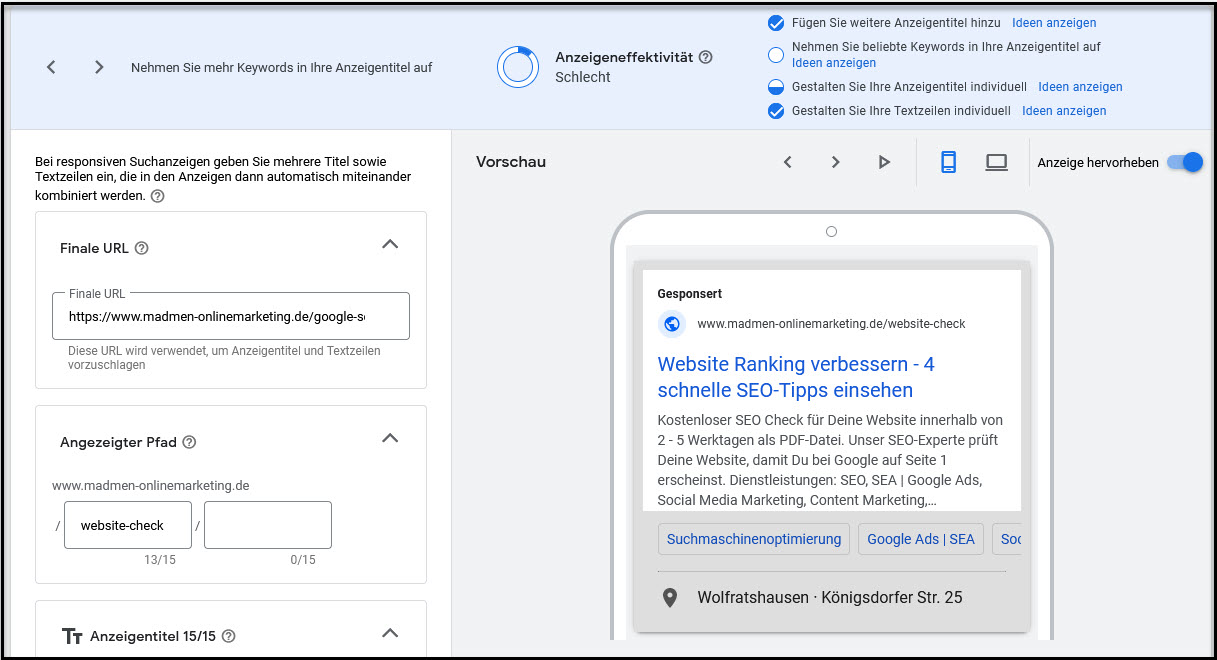
Task: Open help icon next to Finale URL
Action: click(x=141, y=248)
